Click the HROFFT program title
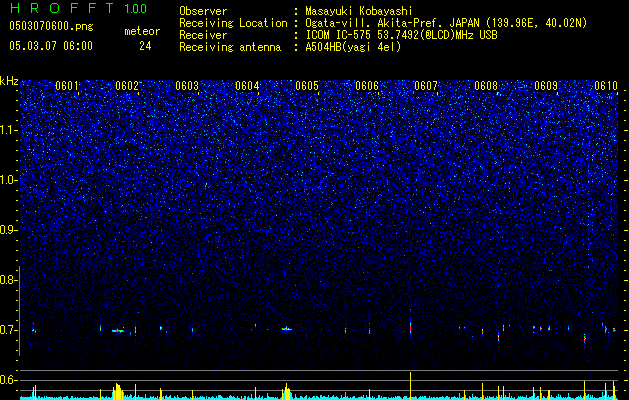Image resolution: width=629 pixels, height=400 pixels. (63, 8)
